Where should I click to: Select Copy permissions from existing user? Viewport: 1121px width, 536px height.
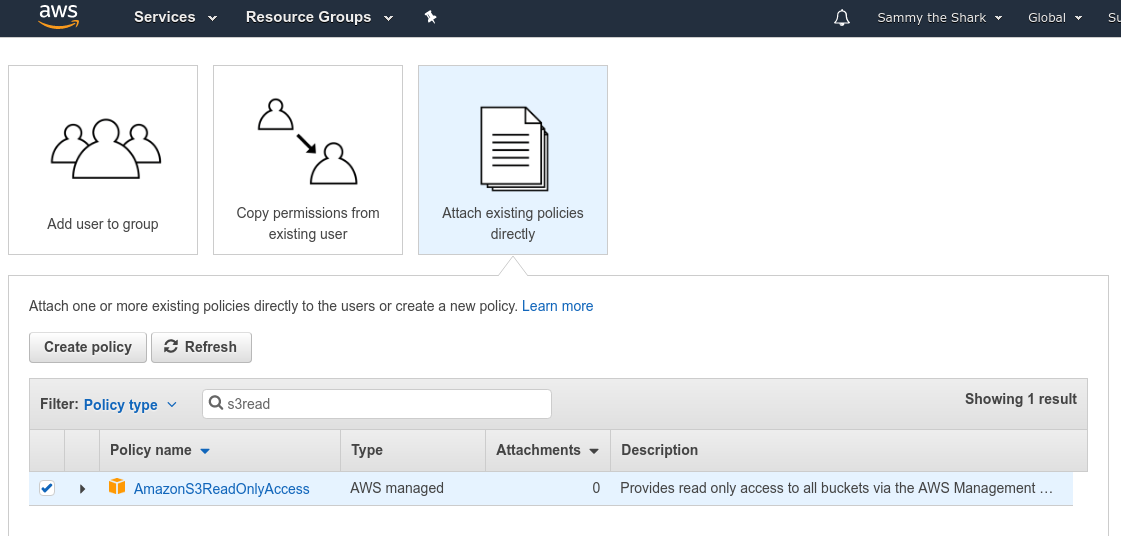(x=308, y=160)
